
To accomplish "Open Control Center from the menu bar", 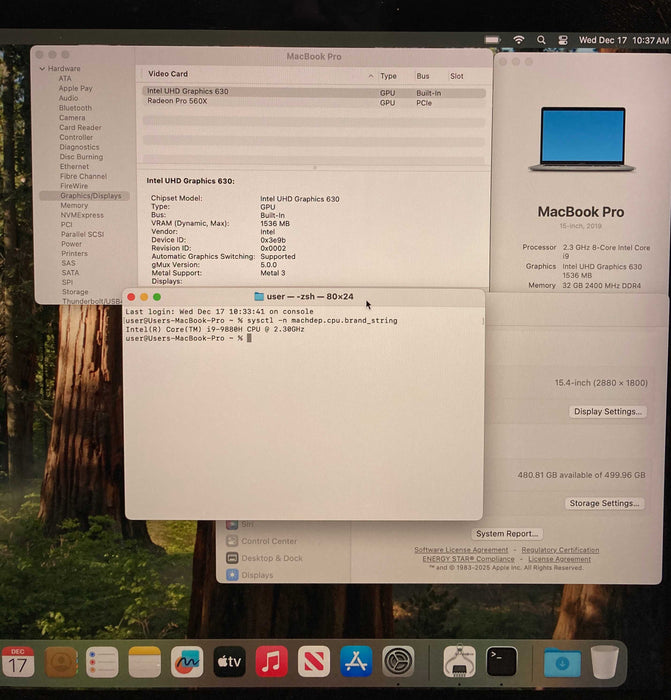I will 563,40.
